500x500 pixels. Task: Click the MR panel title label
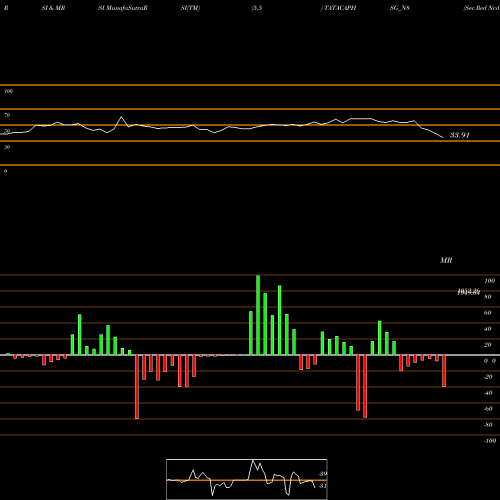coord(446,260)
